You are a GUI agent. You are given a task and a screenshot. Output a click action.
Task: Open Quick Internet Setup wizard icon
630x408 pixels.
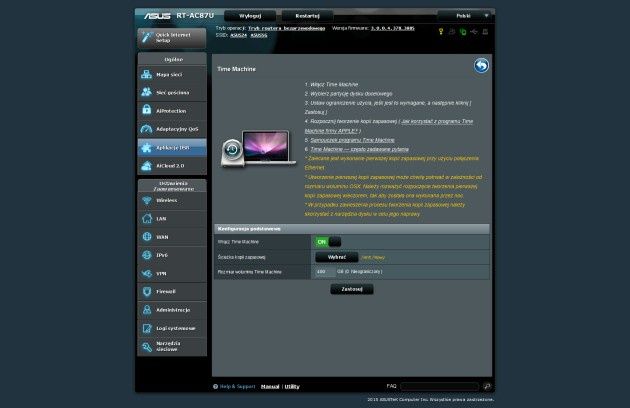point(146,37)
